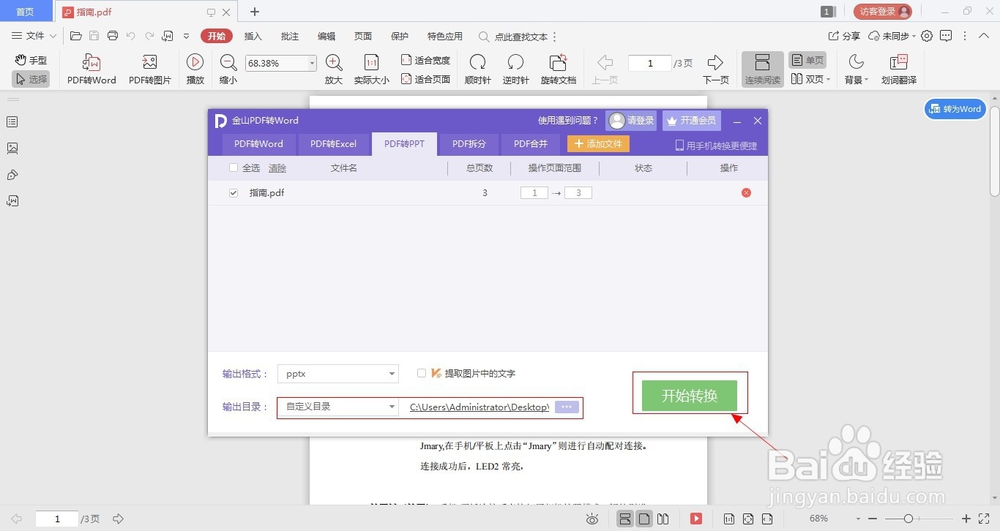
Task: Click the PDF转图片 toolbar icon
Action: tap(150, 69)
